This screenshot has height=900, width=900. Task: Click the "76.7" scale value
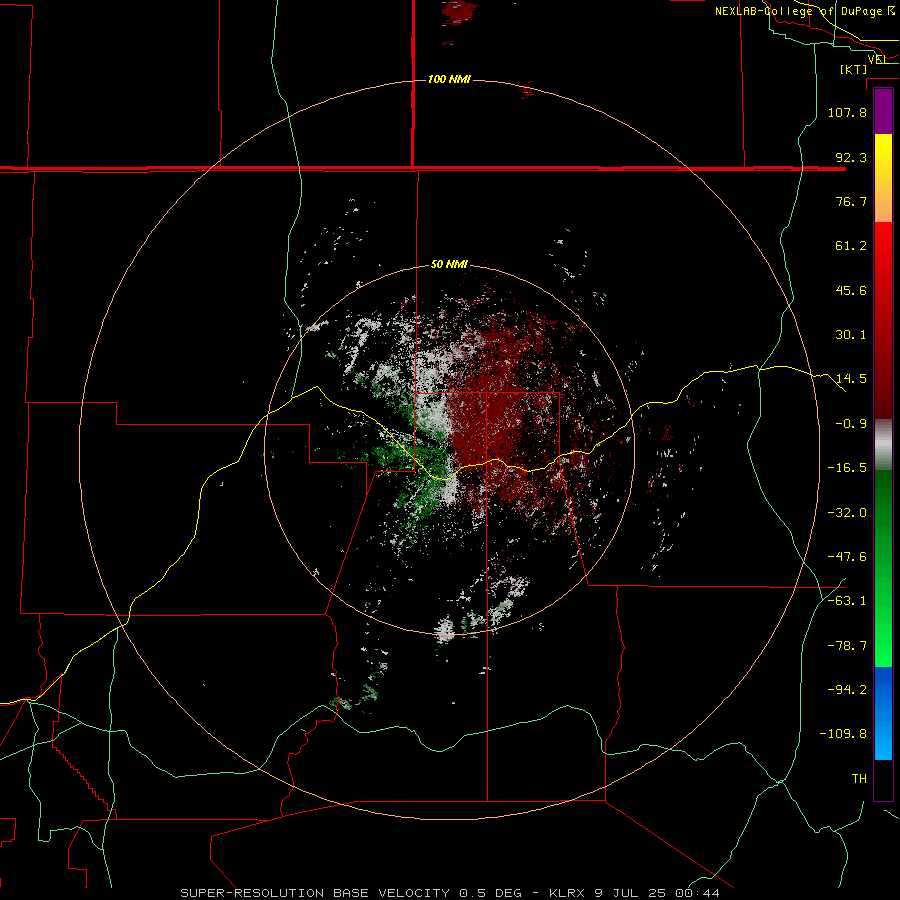click(x=851, y=201)
